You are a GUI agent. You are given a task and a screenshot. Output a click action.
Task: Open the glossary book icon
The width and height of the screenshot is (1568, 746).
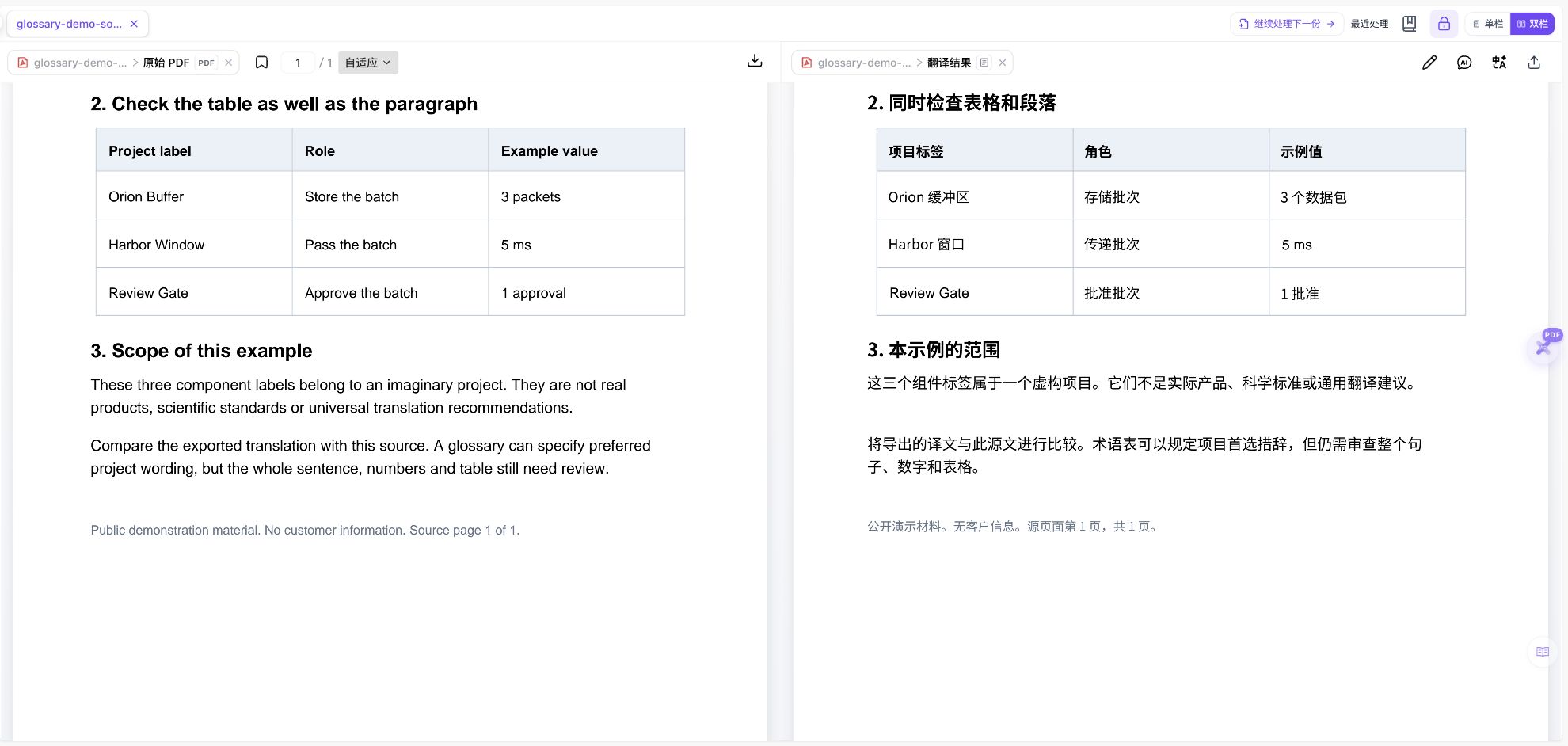click(1410, 24)
